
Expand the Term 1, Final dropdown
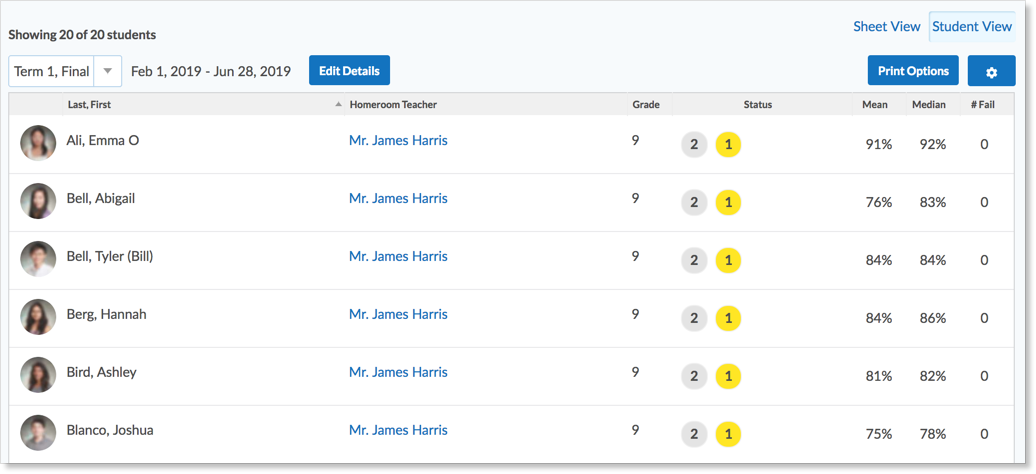[107, 71]
